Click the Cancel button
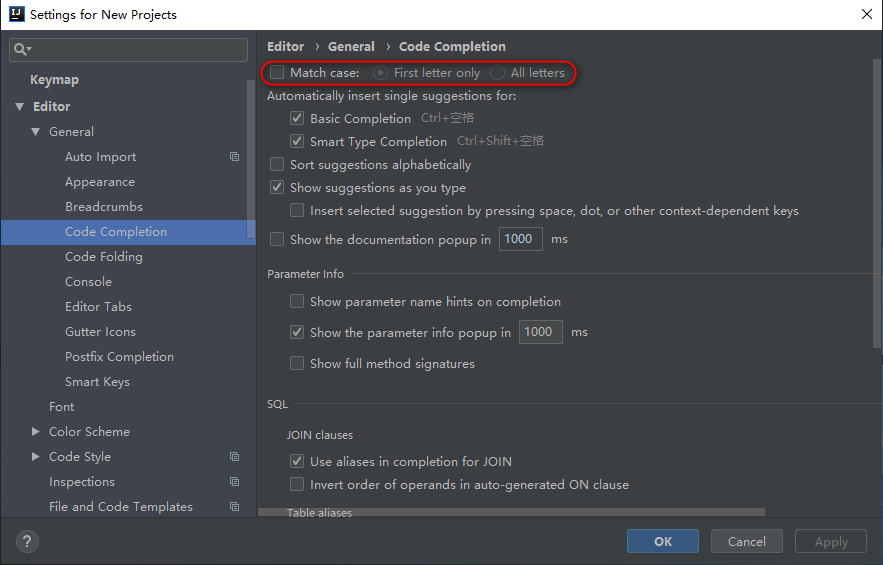Image resolution: width=883 pixels, height=565 pixels. click(x=747, y=541)
